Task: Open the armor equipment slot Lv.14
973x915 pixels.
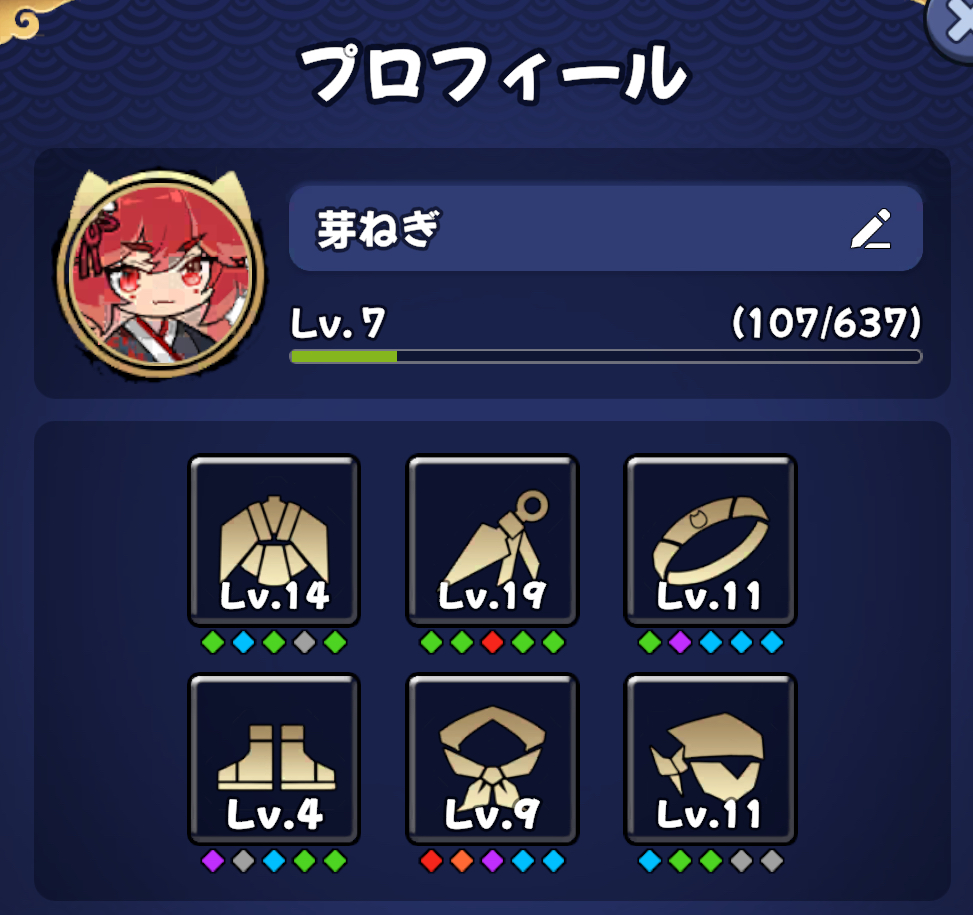Action: click(x=274, y=540)
